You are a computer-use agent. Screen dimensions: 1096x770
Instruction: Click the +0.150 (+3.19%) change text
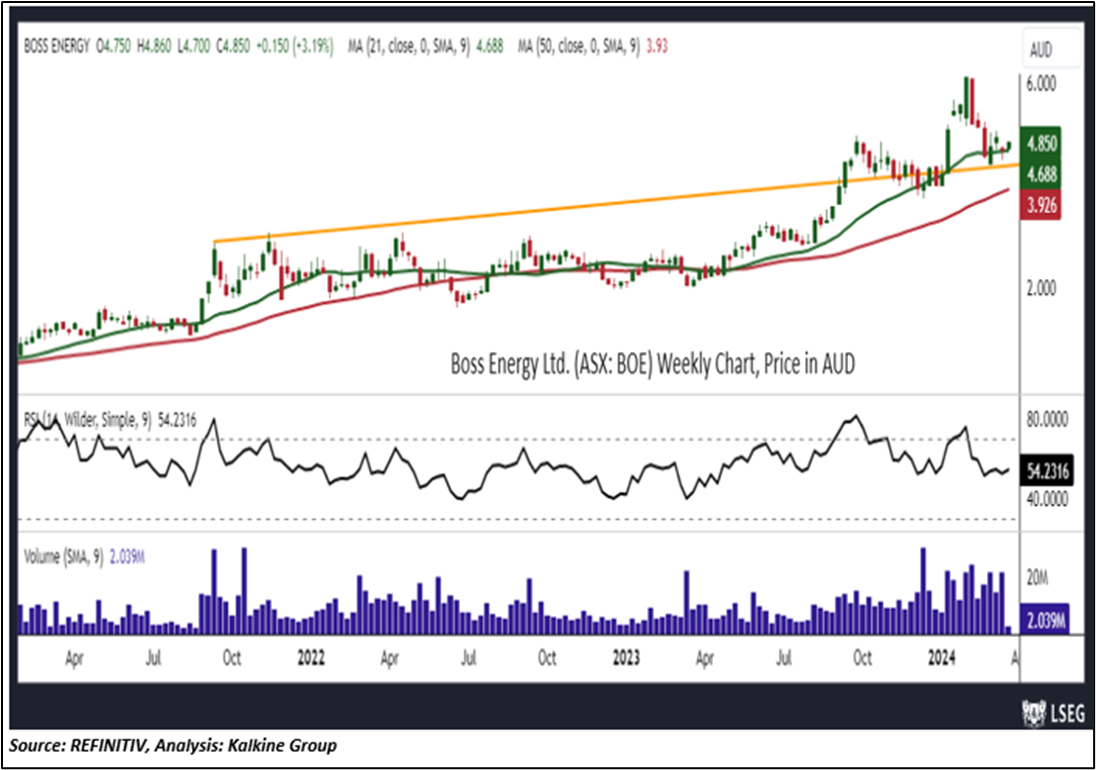(294, 46)
